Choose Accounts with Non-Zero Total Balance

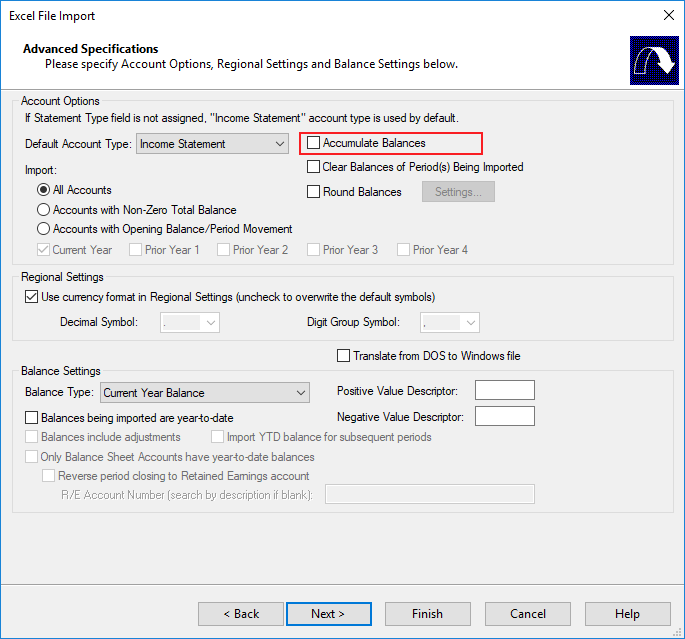click(43, 210)
